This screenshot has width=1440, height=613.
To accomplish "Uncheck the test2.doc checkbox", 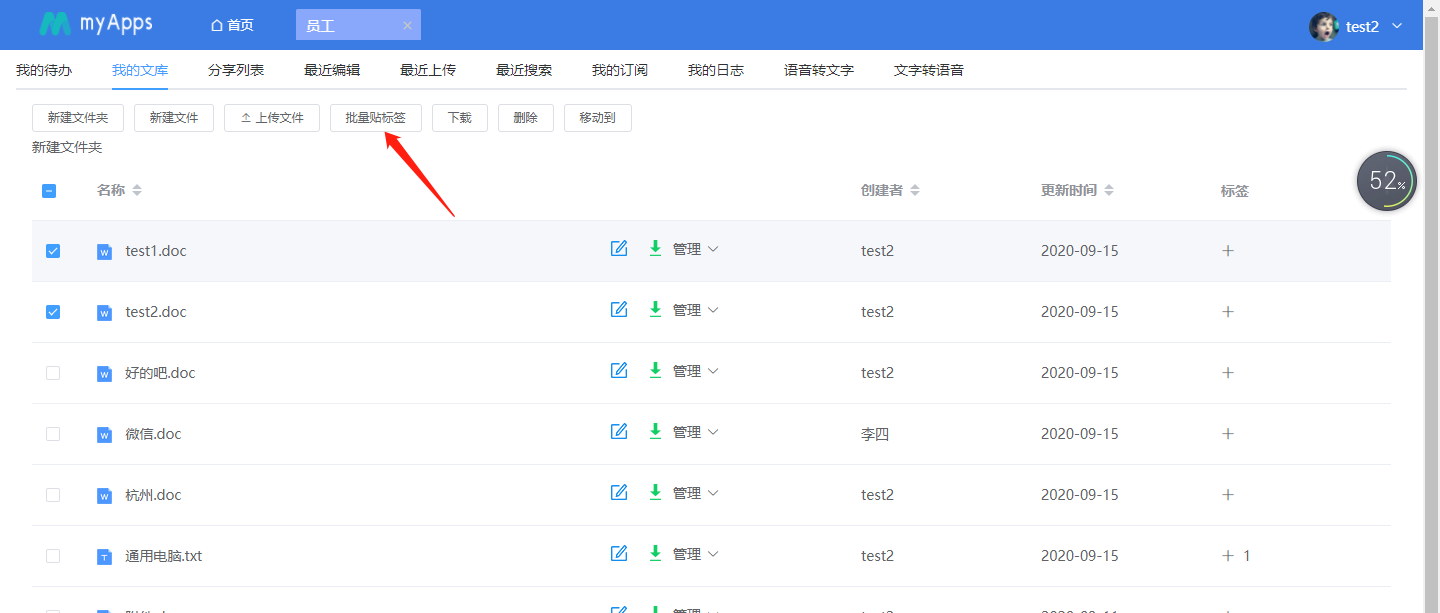I will [53, 312].
